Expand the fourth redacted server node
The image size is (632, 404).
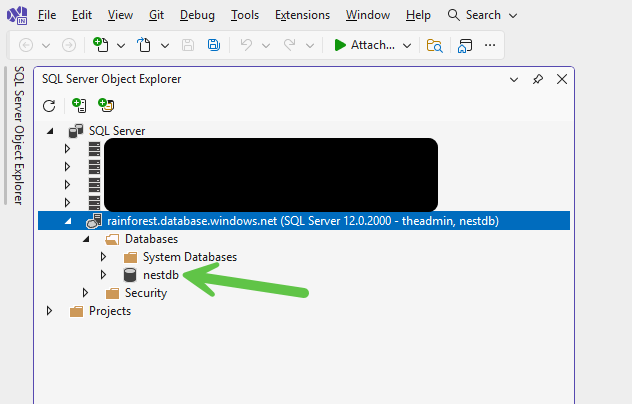click(67, 202)
